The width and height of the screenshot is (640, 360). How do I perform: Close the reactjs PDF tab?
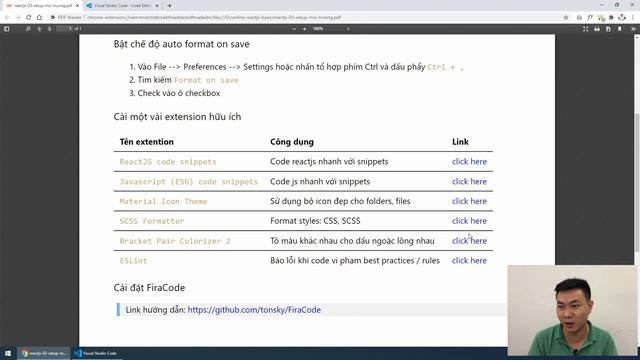pyautogui.click(x=77, y=6)
